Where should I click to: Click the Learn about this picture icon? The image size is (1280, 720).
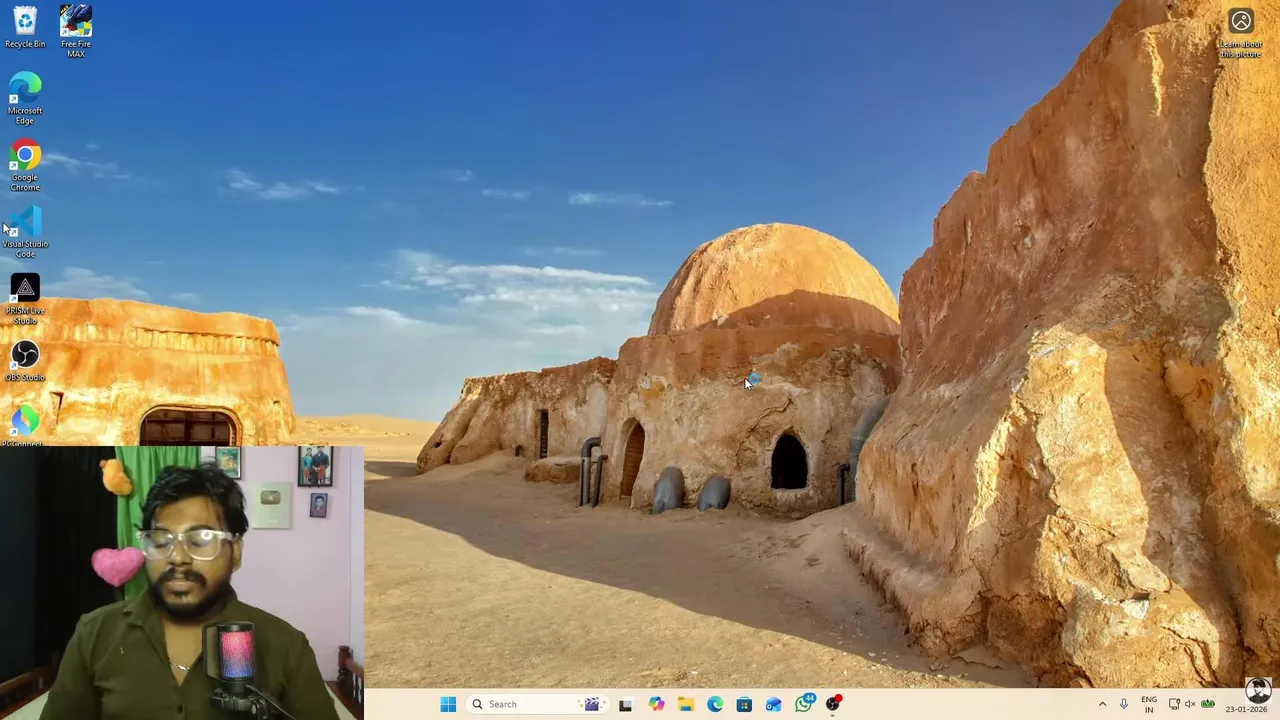pyautogui.click(x=1241, y=33)
